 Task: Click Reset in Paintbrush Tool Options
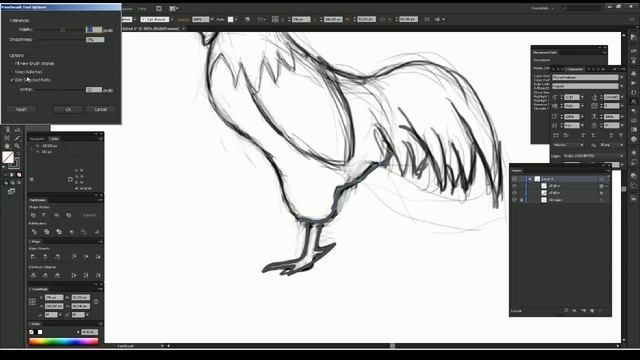[21, 109]
